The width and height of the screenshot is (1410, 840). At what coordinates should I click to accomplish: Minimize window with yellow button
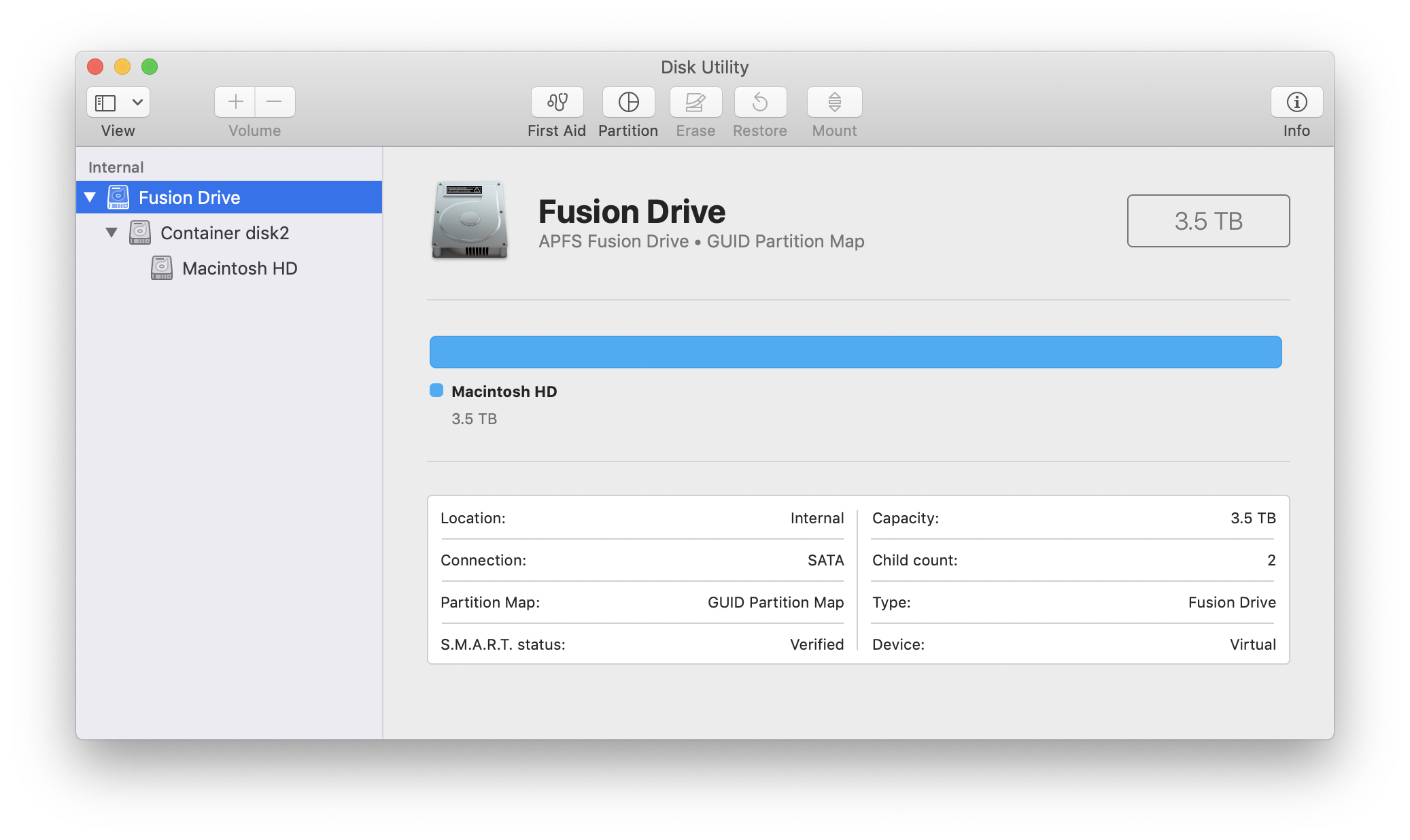click(x=122, y=67)
